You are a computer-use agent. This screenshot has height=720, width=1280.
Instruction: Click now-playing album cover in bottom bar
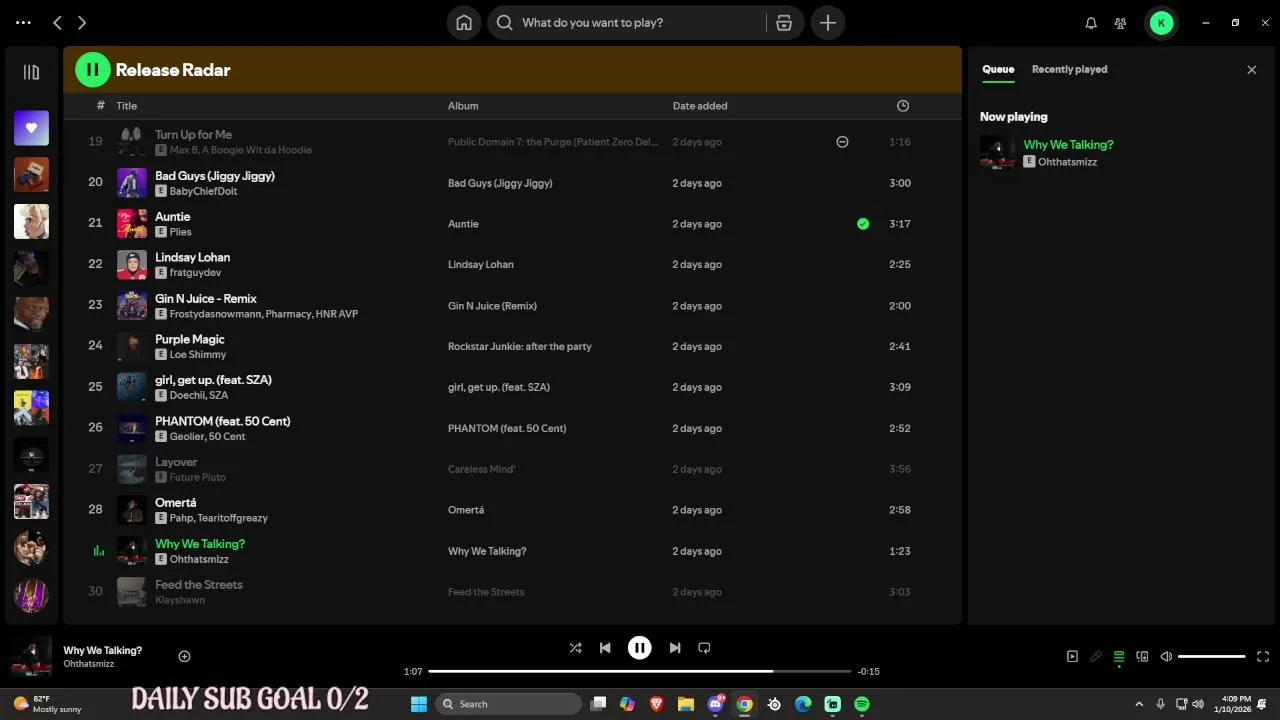tap(31, 657)
